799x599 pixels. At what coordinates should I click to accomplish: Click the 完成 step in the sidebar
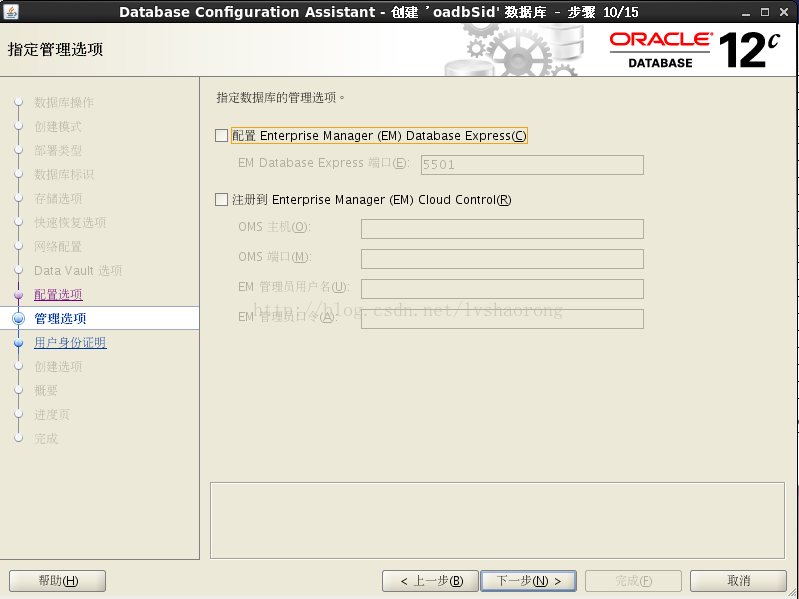(x=46, y=438)
